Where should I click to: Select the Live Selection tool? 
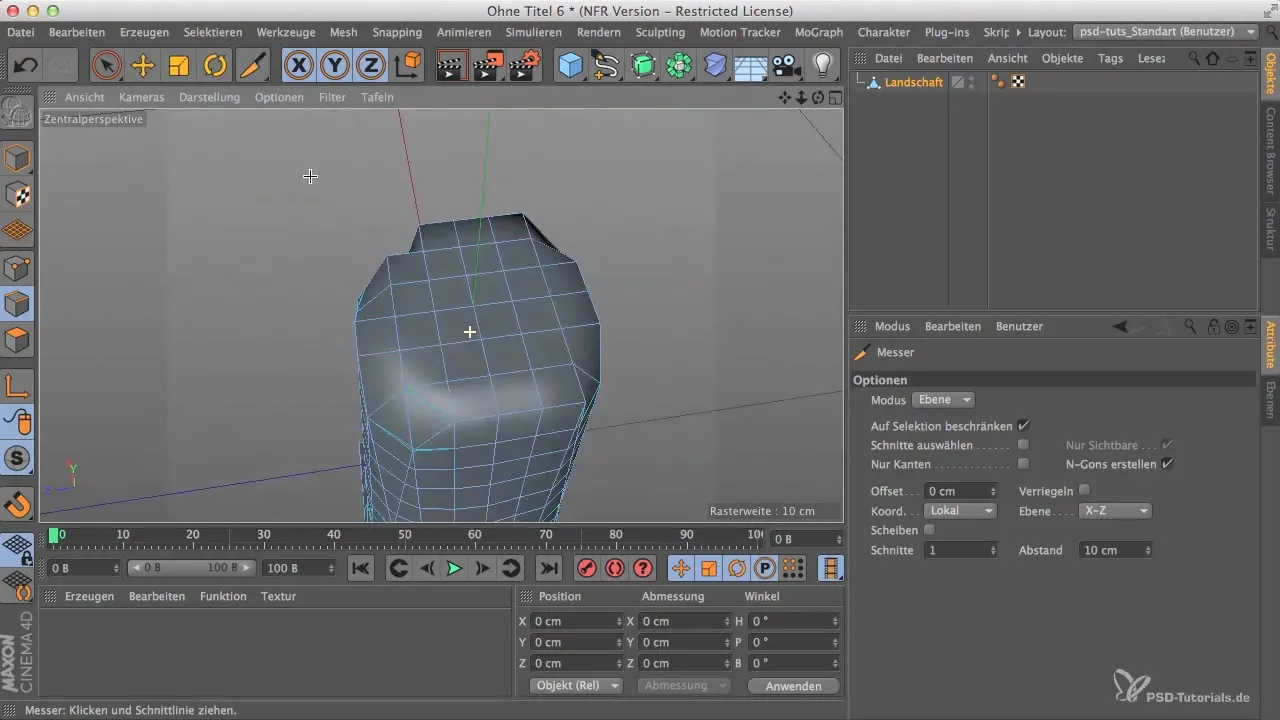point(106,66)
